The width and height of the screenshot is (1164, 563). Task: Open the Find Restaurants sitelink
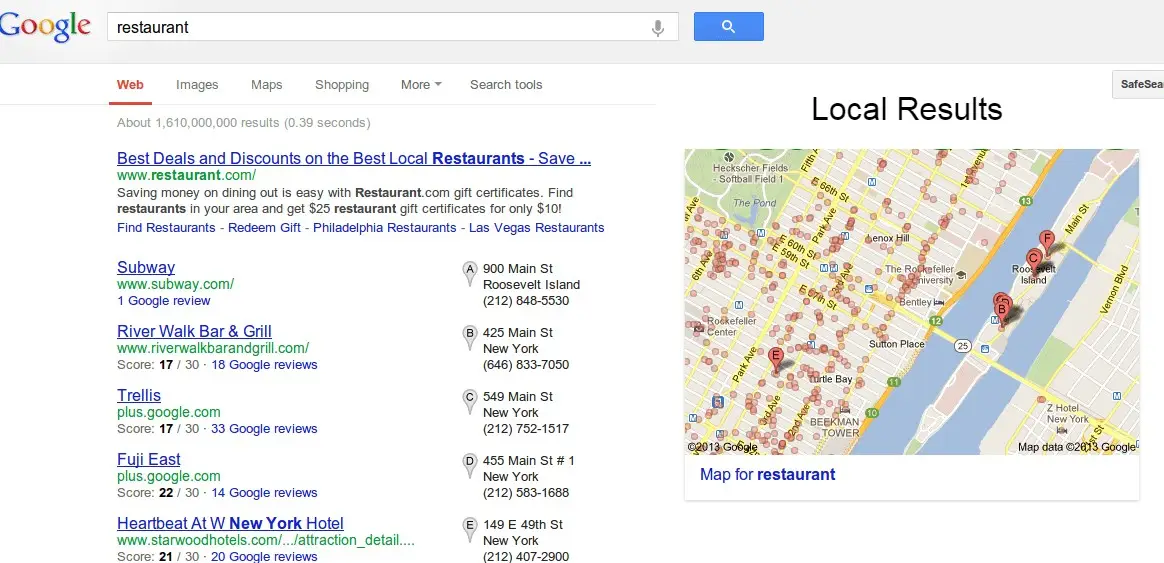point(166,227)
